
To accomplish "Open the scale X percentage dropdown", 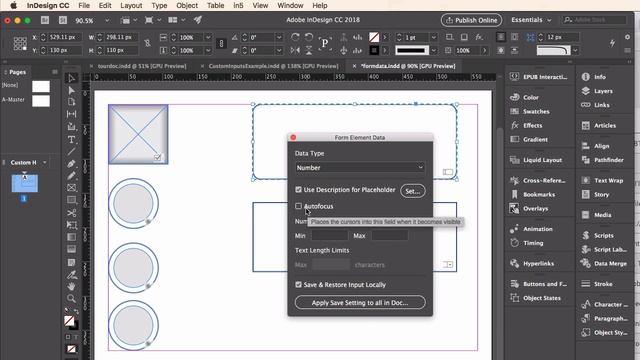I will click(x=208, y=37).
